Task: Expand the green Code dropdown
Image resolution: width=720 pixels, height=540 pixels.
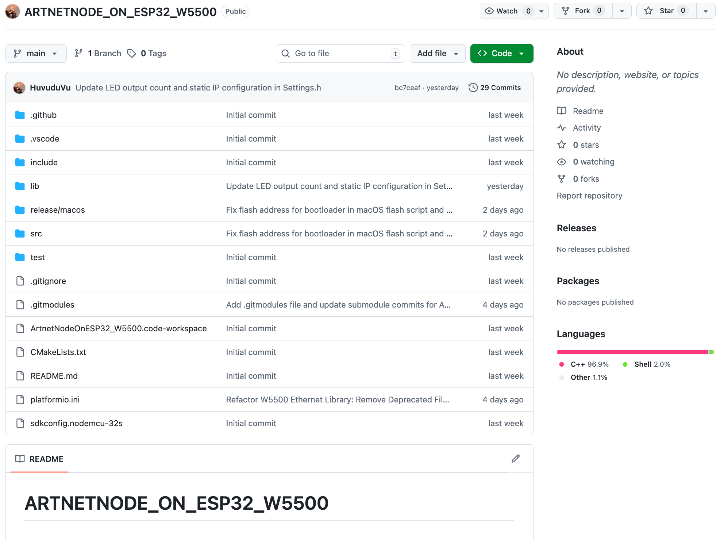Action: click(501, 53)
